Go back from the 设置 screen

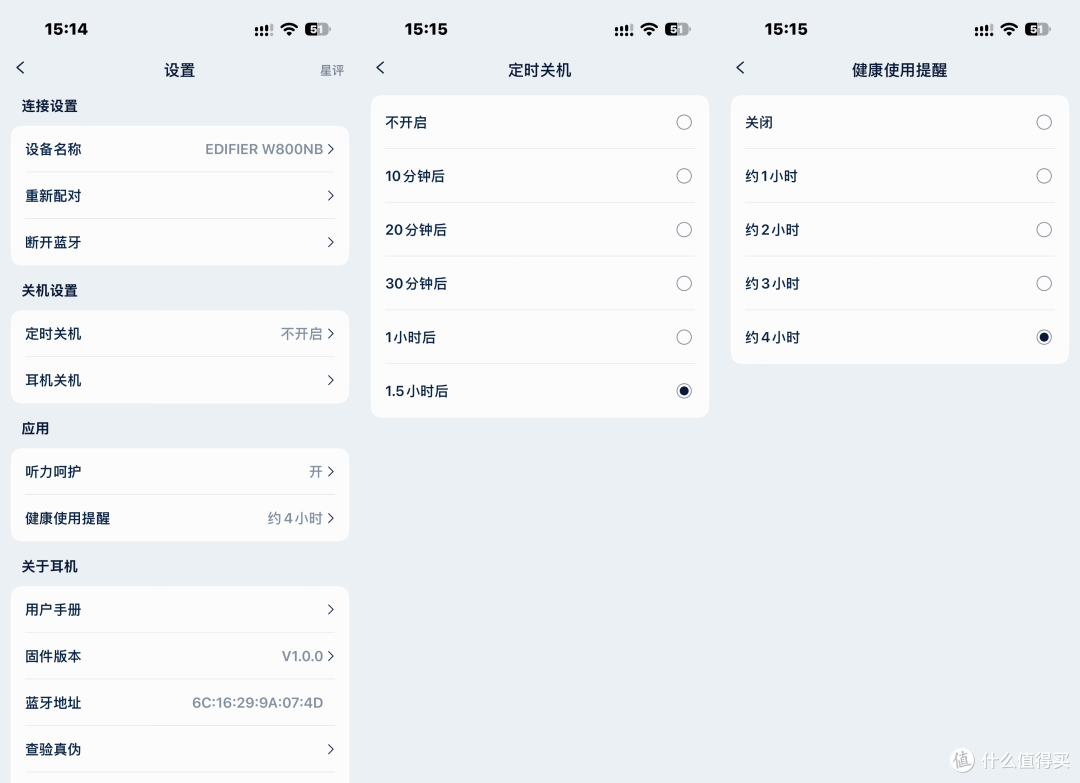click(21, 67)
